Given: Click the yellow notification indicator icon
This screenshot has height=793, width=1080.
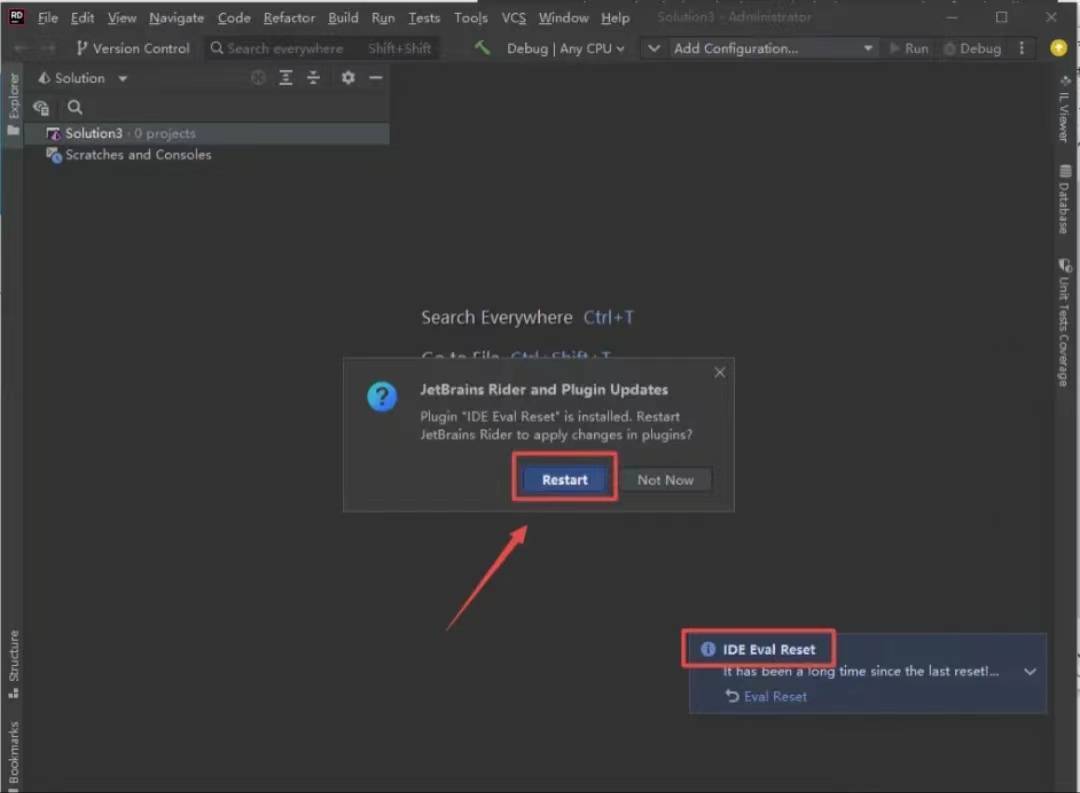Looking at the screenshot, I should pyautogui.click(x=1059, y=48).
